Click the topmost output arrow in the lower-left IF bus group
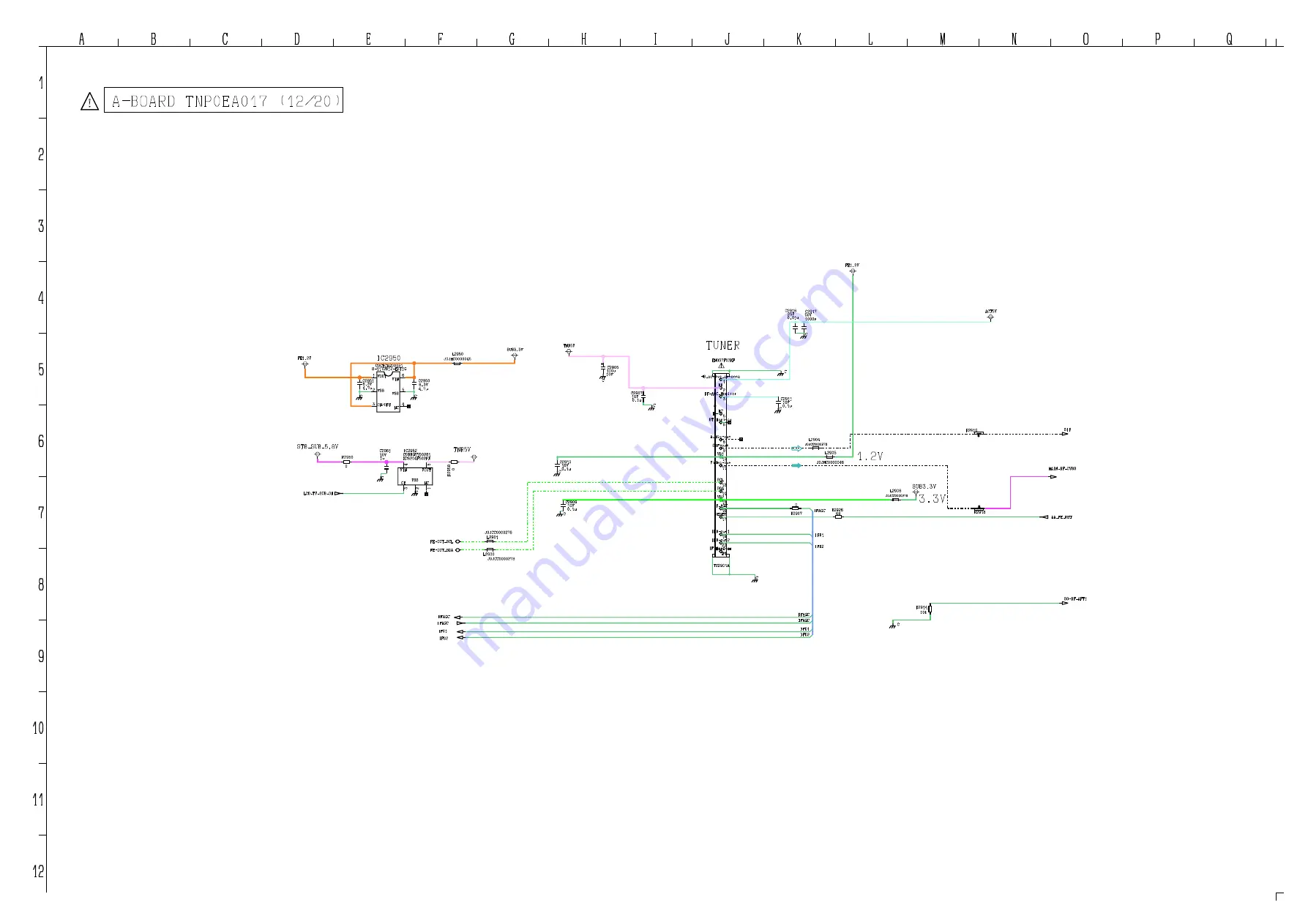Viewport: 1308px width, 924px height. coord(457,617)
